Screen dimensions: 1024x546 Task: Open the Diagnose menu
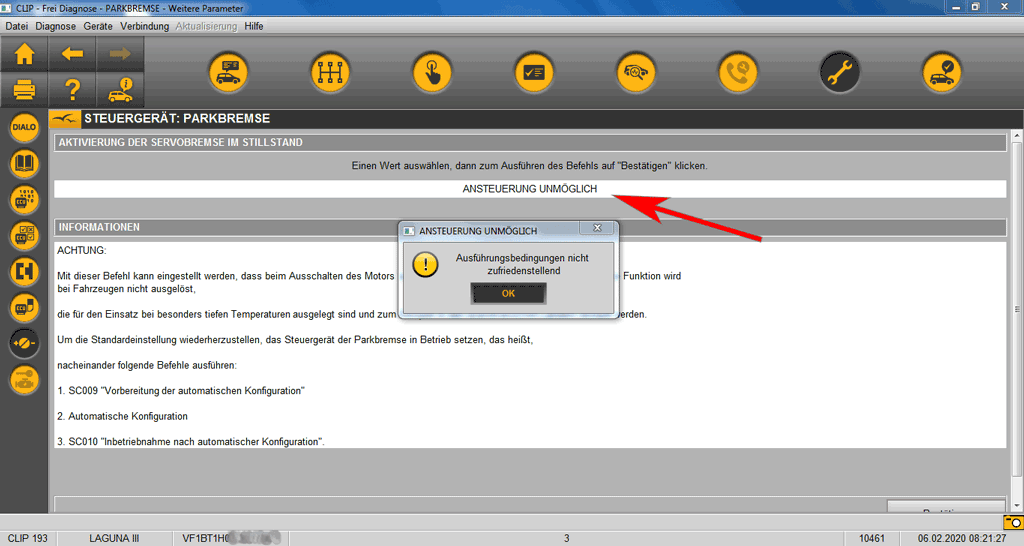tap(56, 26)
